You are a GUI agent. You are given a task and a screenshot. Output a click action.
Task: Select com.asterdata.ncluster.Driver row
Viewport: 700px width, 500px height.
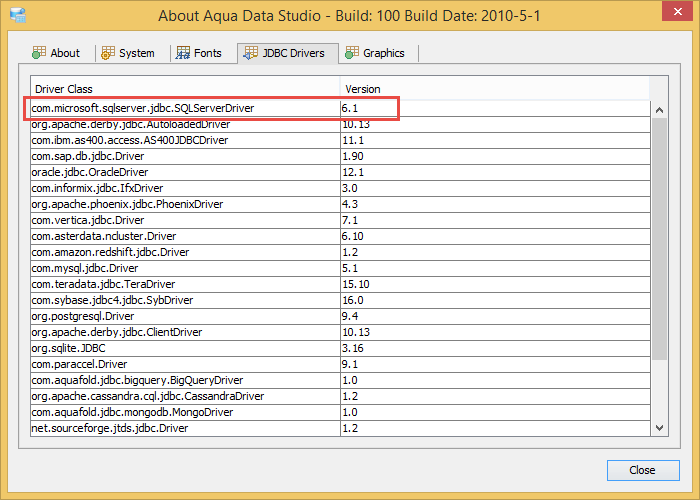(340, 236)
